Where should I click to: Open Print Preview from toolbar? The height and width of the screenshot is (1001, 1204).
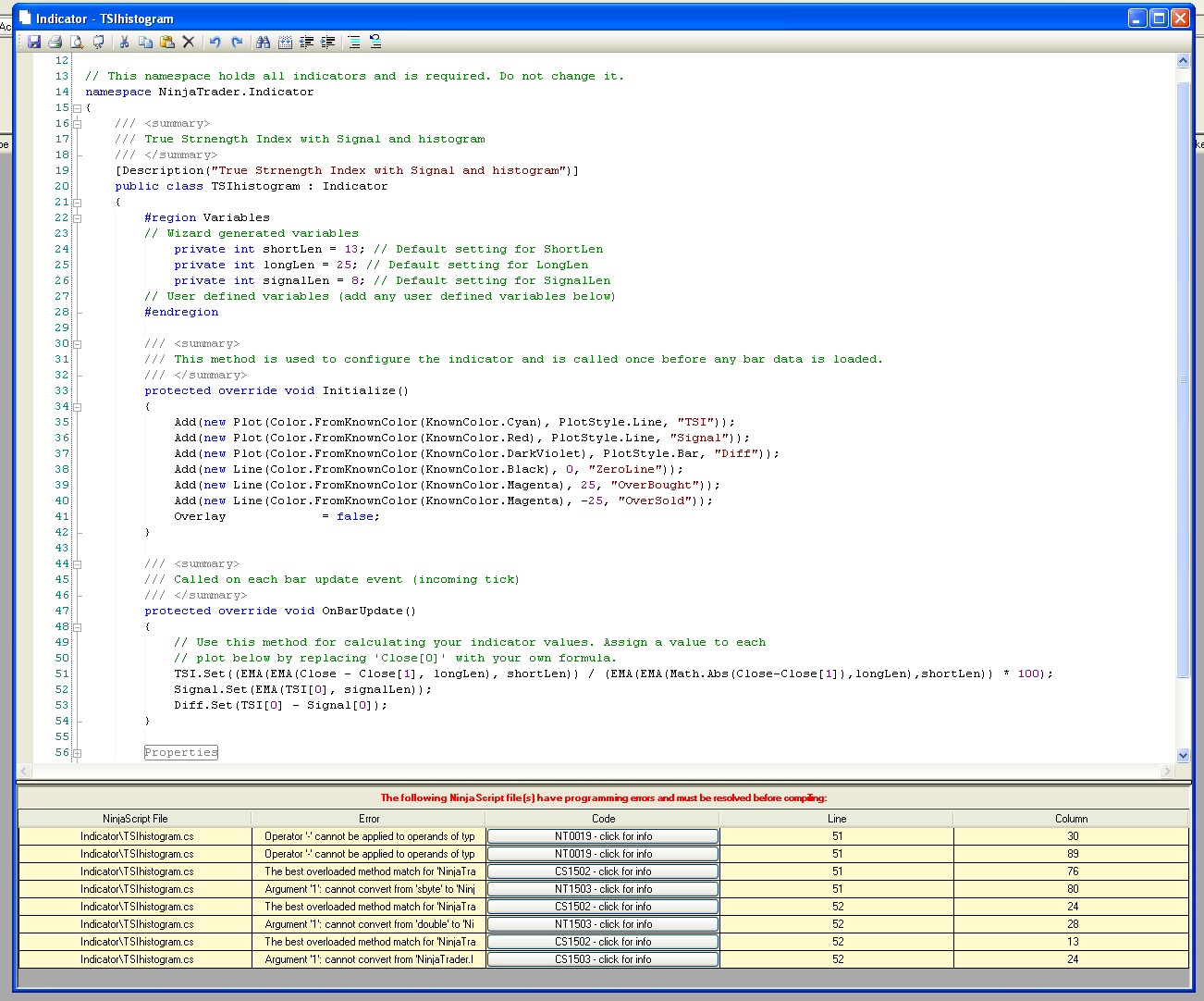(77, 42)
